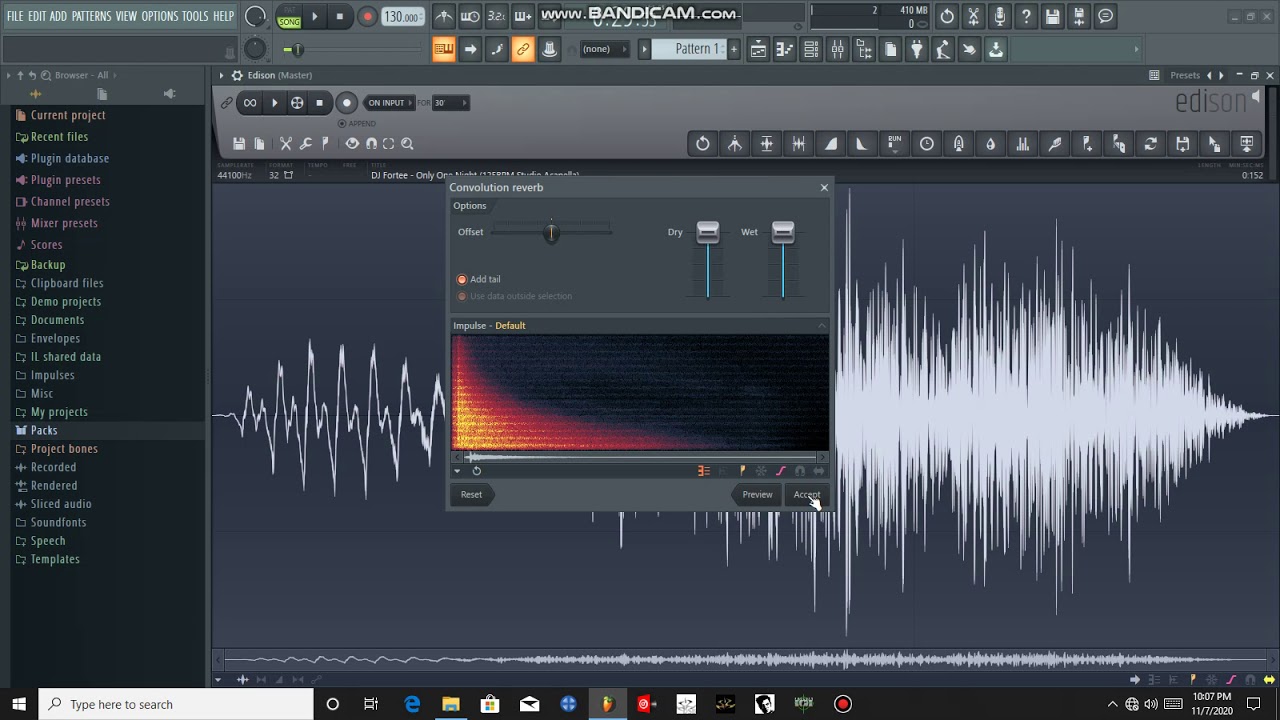
Task: Toggle the orange link toolbar button
Action: (522, 50)
